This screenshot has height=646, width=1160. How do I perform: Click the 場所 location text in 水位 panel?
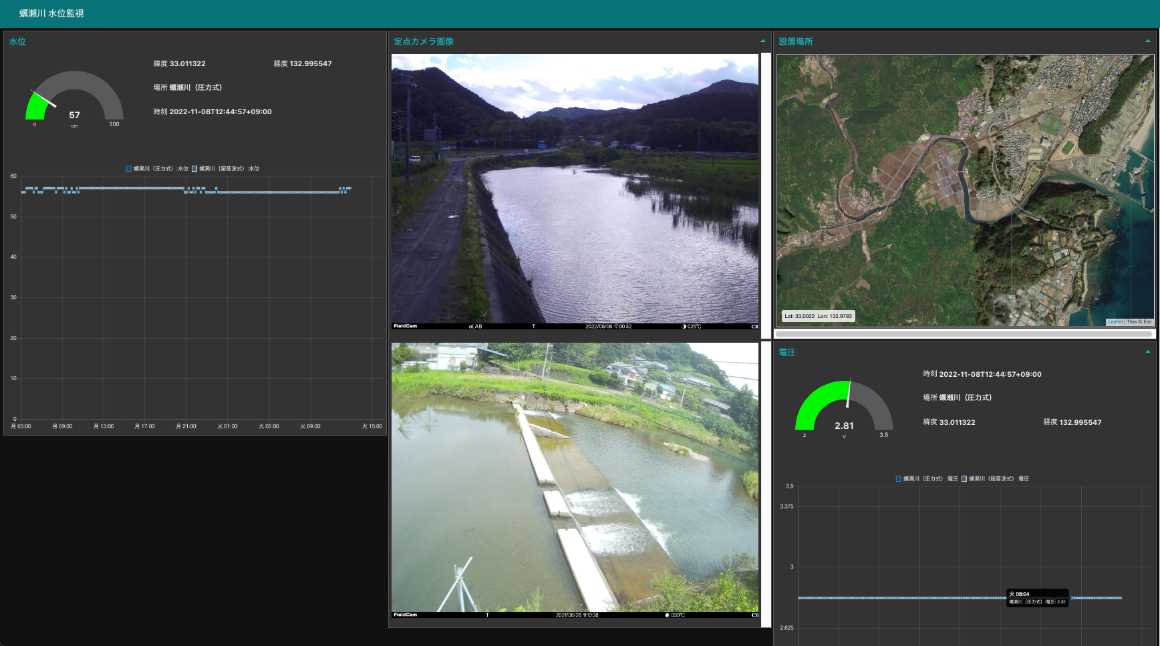point(188,87)
